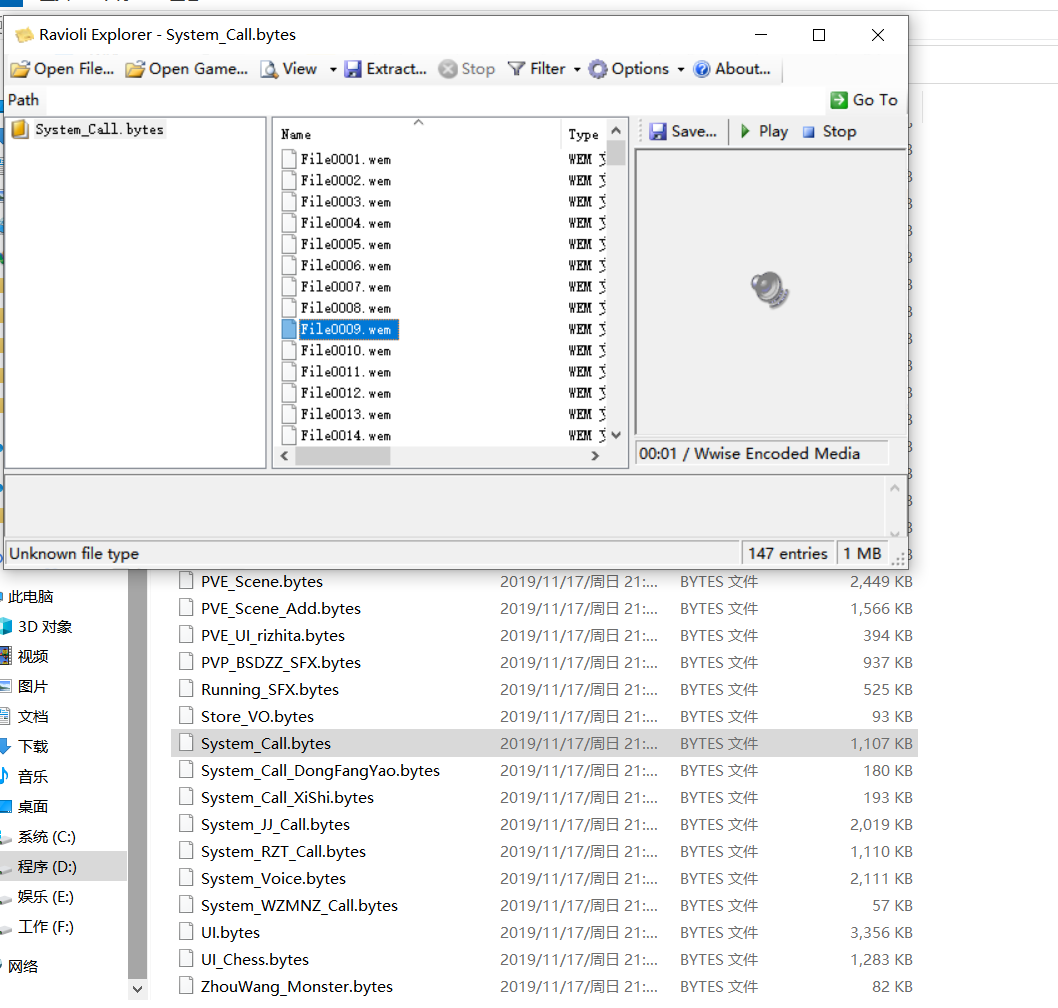The width and height of the screenshot is (1058, 1008).
Task: Click the Go To button
Action: [864, 100]
